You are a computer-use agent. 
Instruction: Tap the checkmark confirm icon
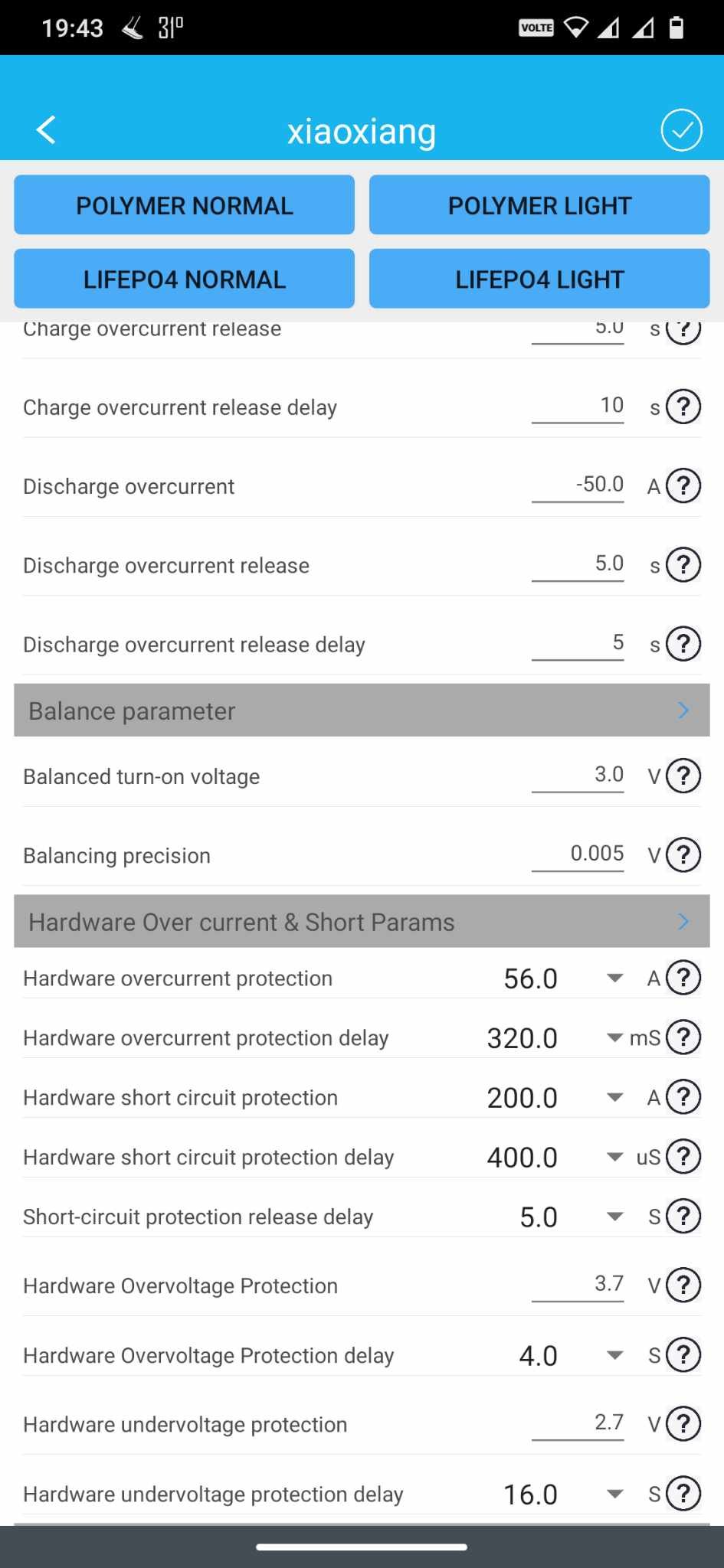(681, 130)
